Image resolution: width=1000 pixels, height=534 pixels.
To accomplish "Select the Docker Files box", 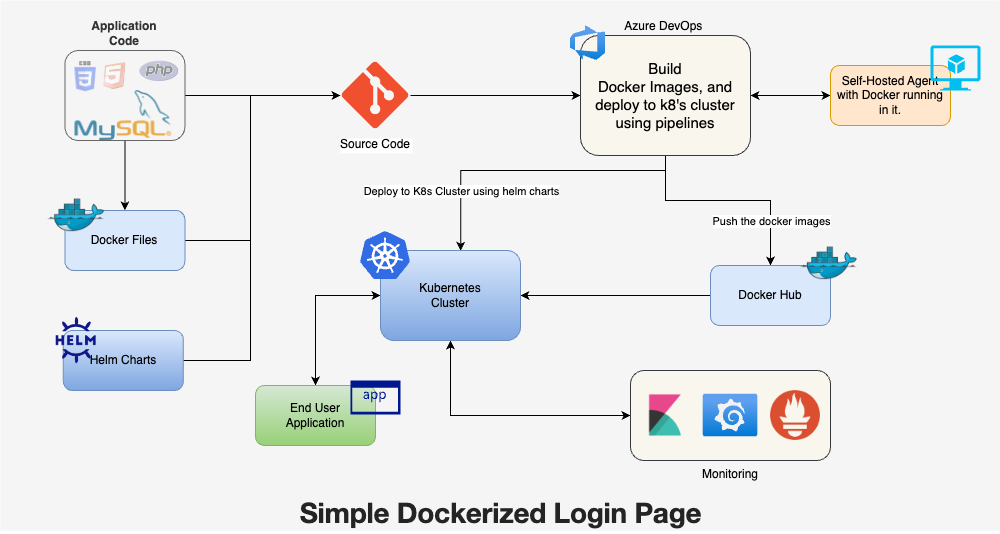I will pos(124,241).
